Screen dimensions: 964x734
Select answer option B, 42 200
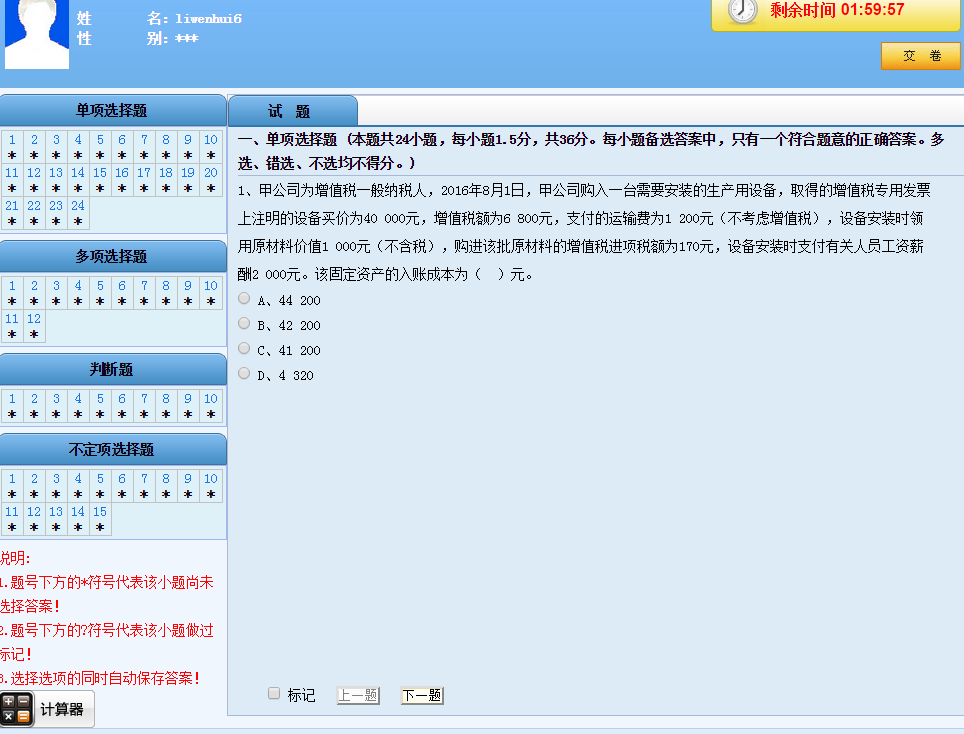(245, 324)
